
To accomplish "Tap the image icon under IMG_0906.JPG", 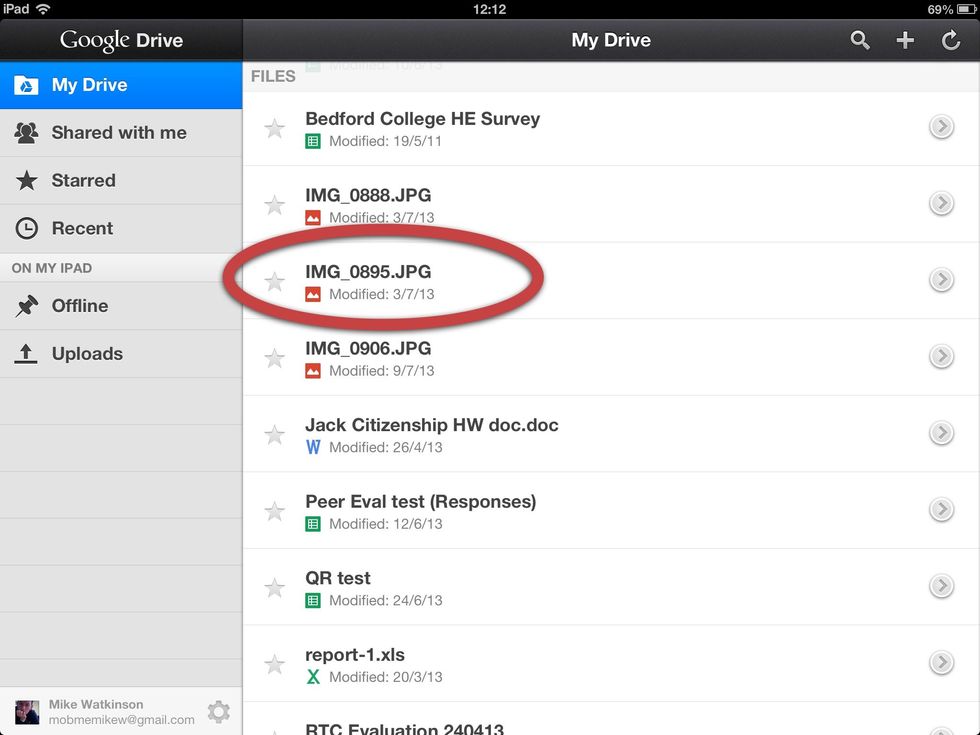I will coord(313,371).
